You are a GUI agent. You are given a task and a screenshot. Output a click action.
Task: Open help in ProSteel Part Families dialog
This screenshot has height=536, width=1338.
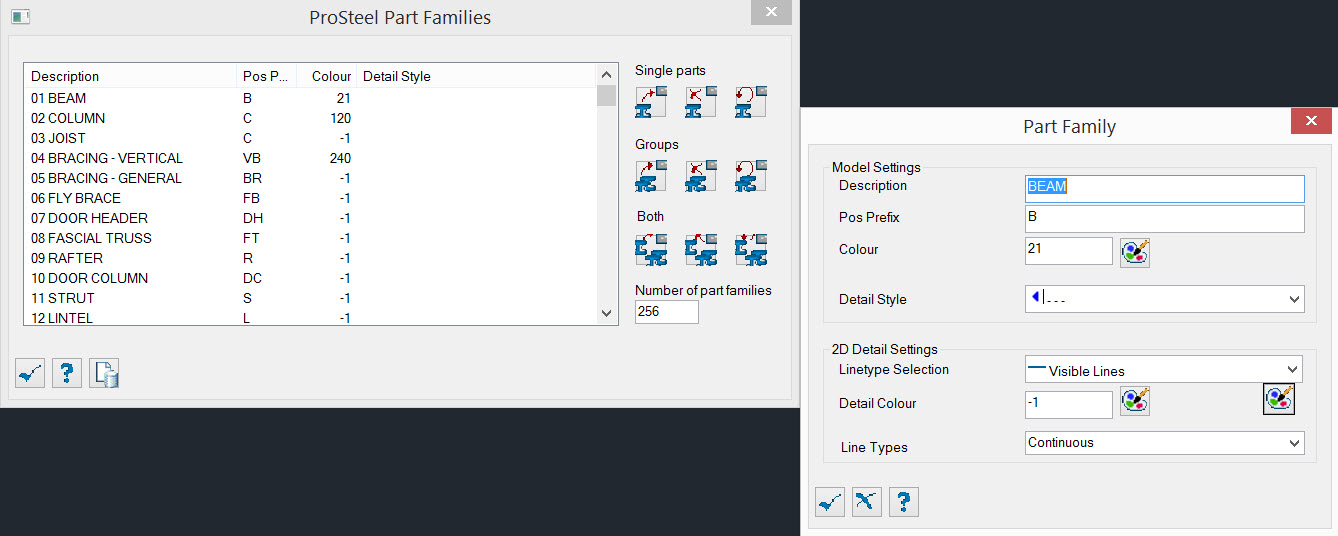tap(67, 373)
